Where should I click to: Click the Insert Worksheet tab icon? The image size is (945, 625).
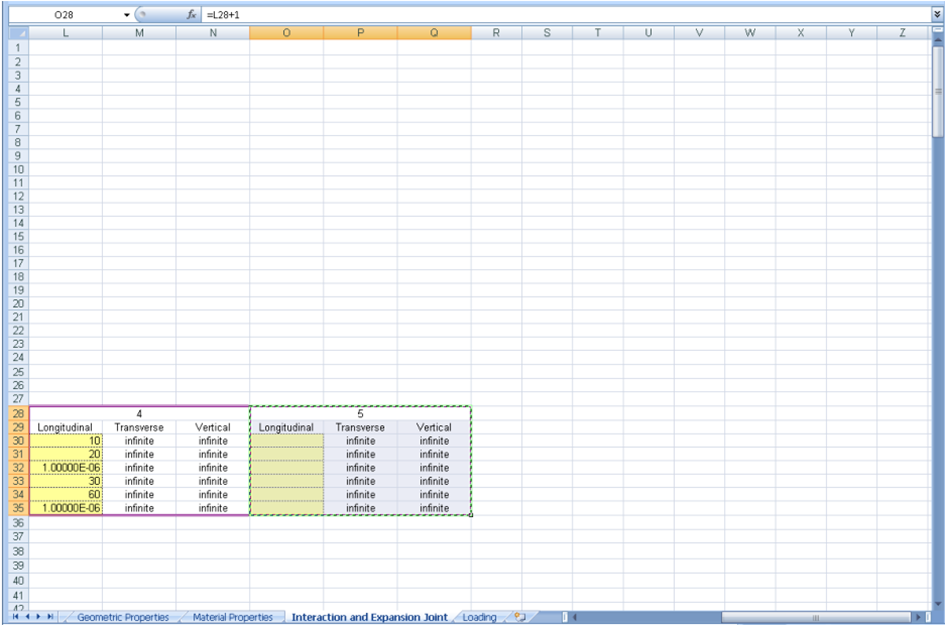tap(519, 617)
